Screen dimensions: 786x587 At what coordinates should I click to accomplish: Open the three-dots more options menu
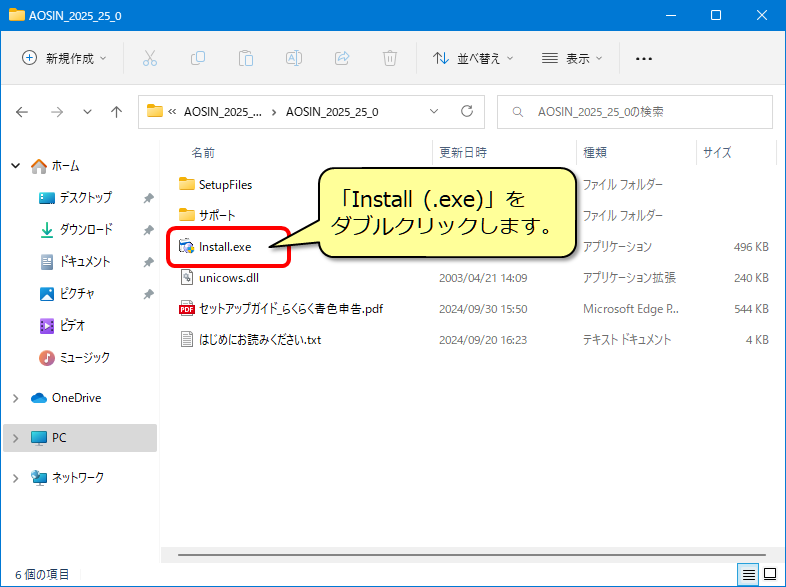644,58
